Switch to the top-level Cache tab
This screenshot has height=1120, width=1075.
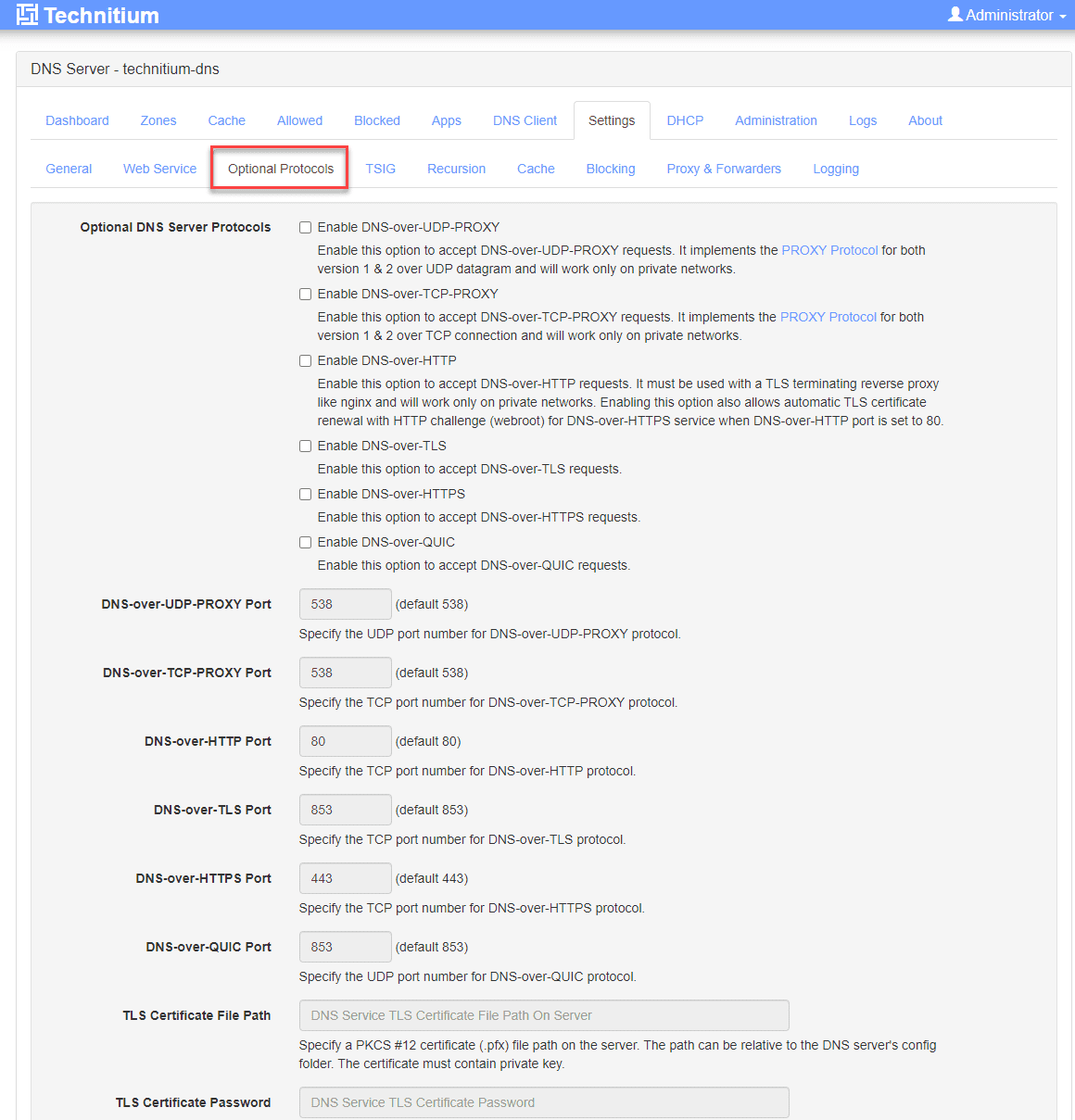pyautogui.click(x=226, y=120)
